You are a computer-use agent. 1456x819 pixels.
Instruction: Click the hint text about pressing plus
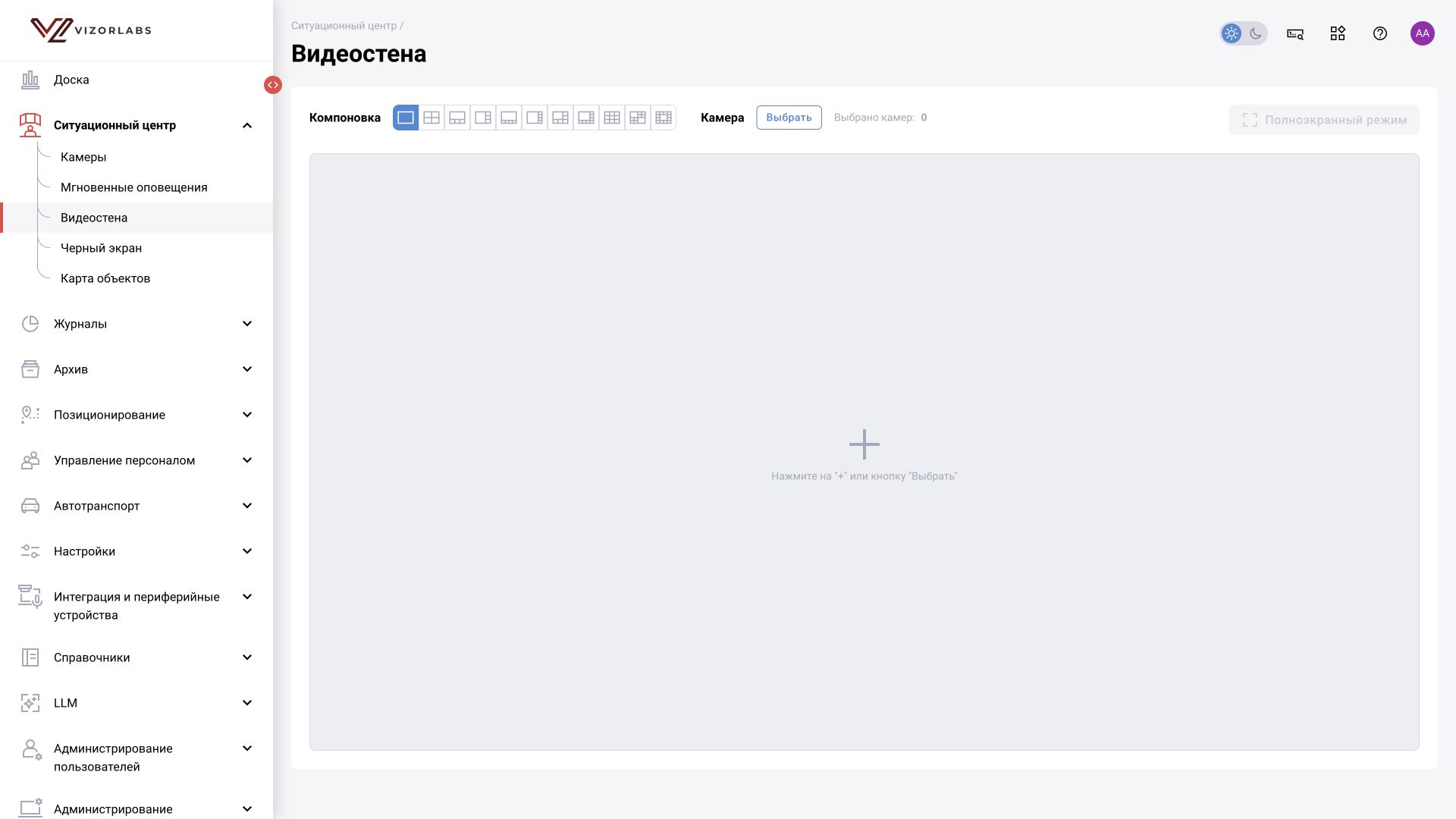[x=864, y=476]
